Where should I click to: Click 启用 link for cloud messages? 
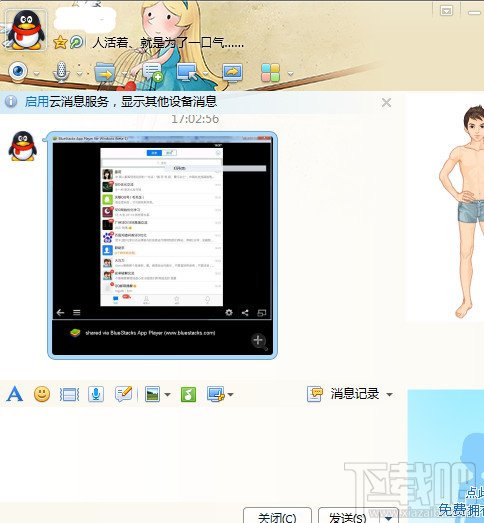36,101
